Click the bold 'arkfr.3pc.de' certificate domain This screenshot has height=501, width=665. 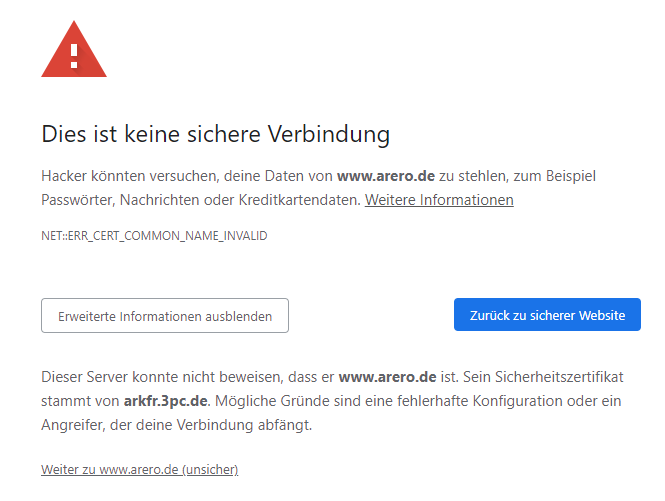(x=165, y=401)
